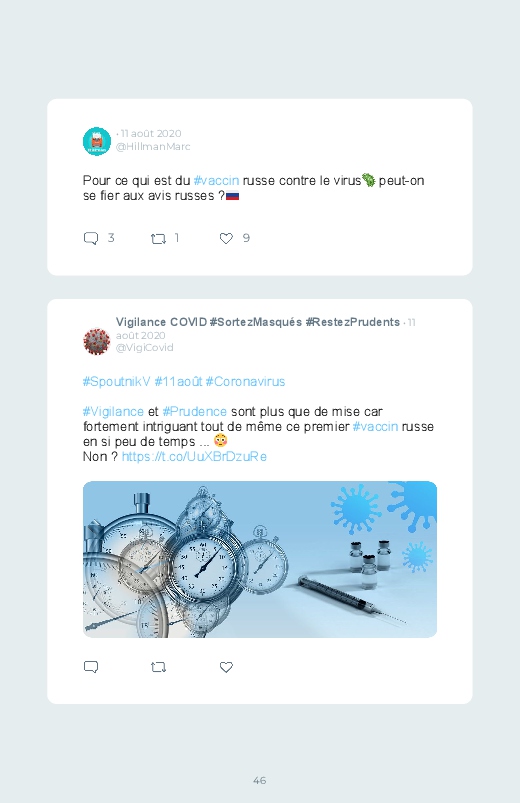
Task: Retweet the VigiCovid tweet
Action: tap(158, 667)
